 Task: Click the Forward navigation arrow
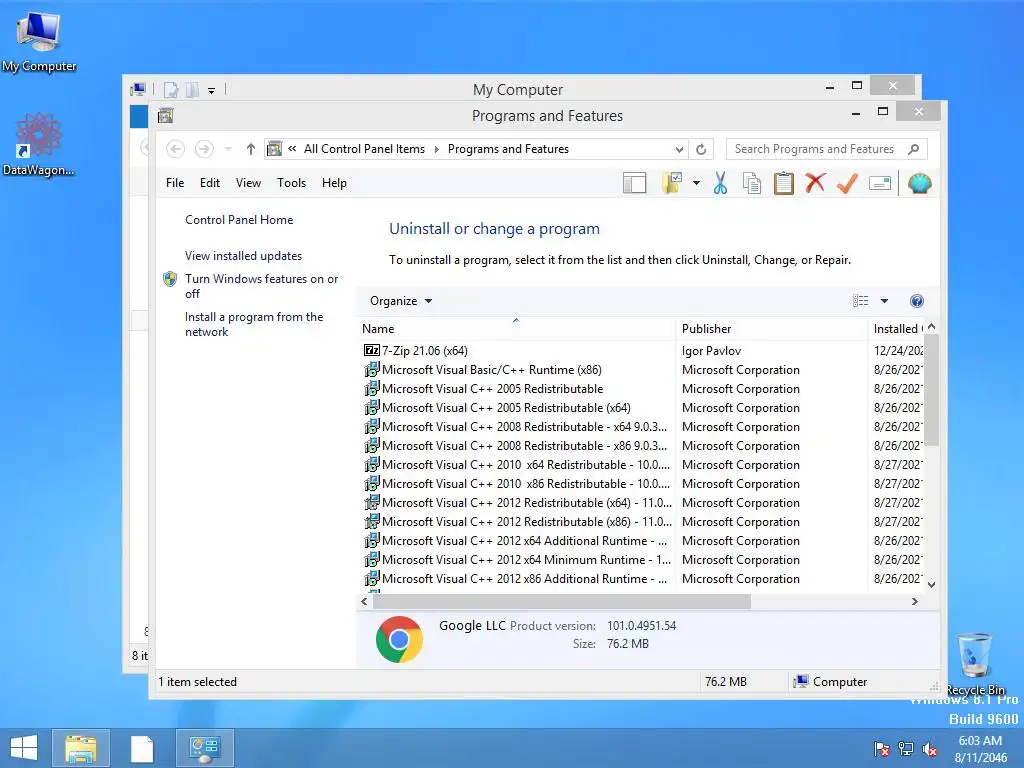coord(204,149)
